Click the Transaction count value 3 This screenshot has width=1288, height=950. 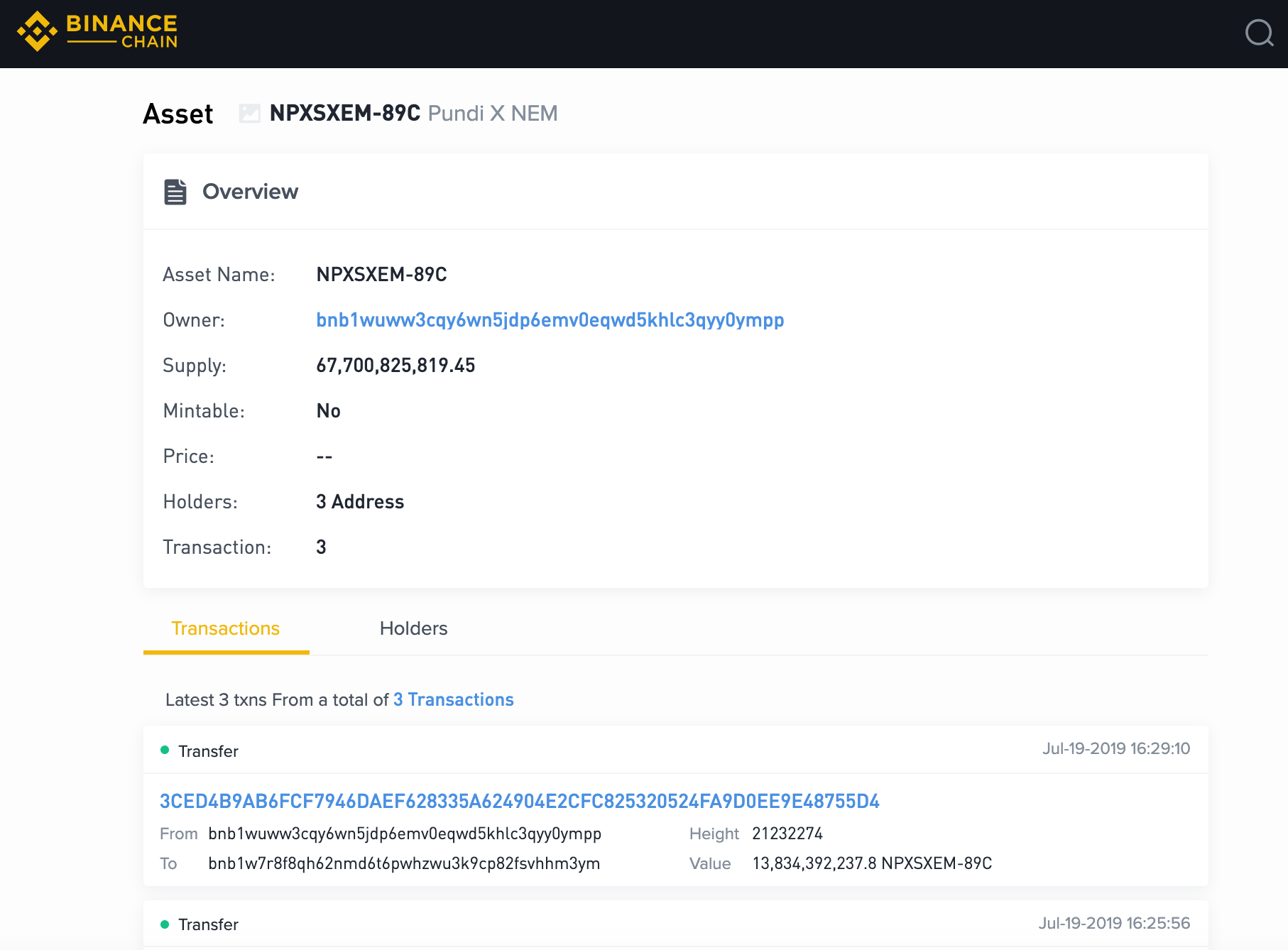coord(321,547)
